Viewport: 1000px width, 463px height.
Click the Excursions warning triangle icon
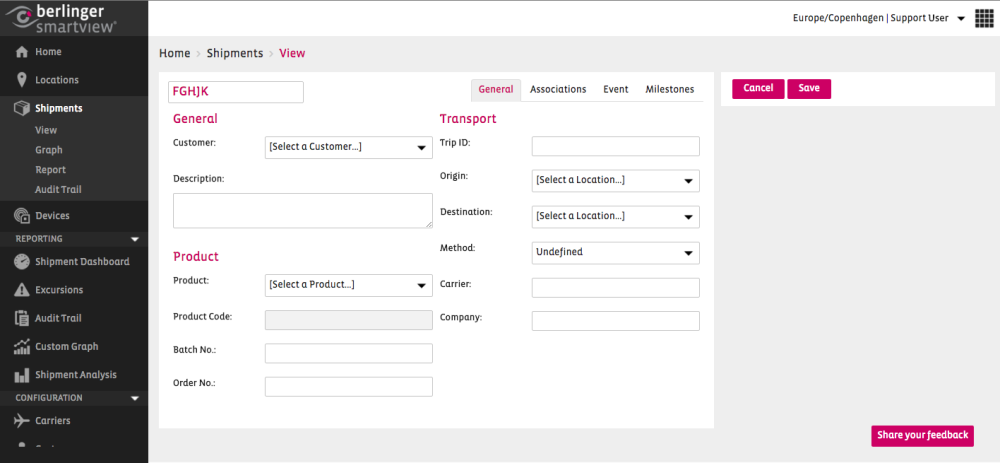coord(22,290)
